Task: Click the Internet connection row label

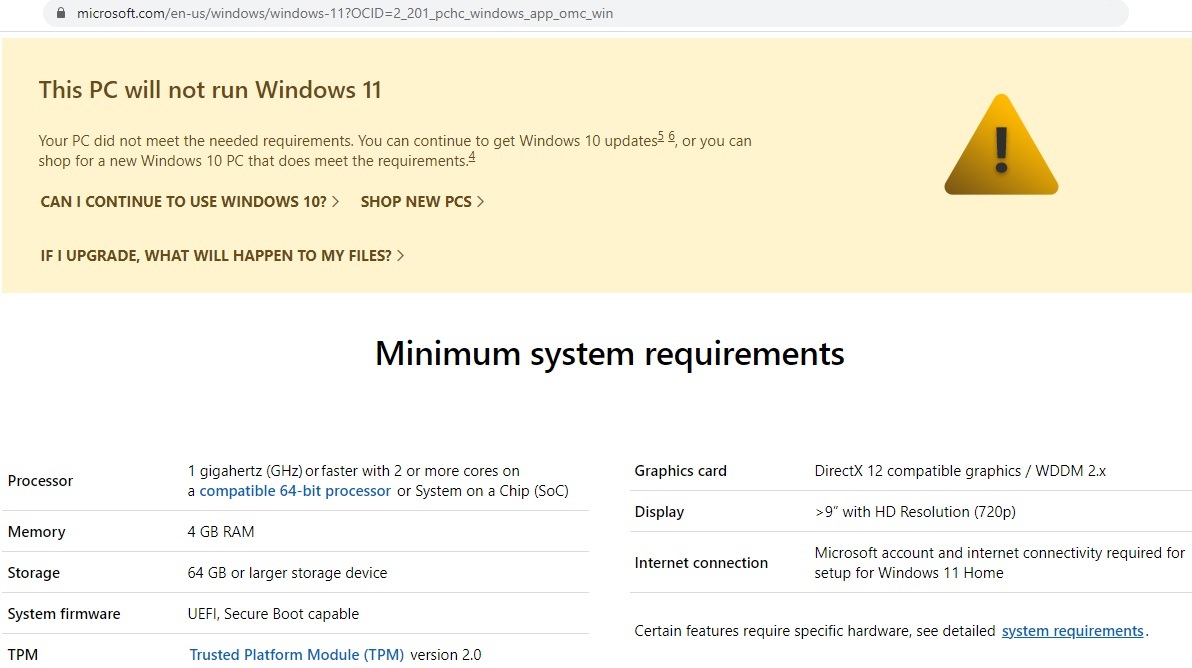Action: (701, 563)
